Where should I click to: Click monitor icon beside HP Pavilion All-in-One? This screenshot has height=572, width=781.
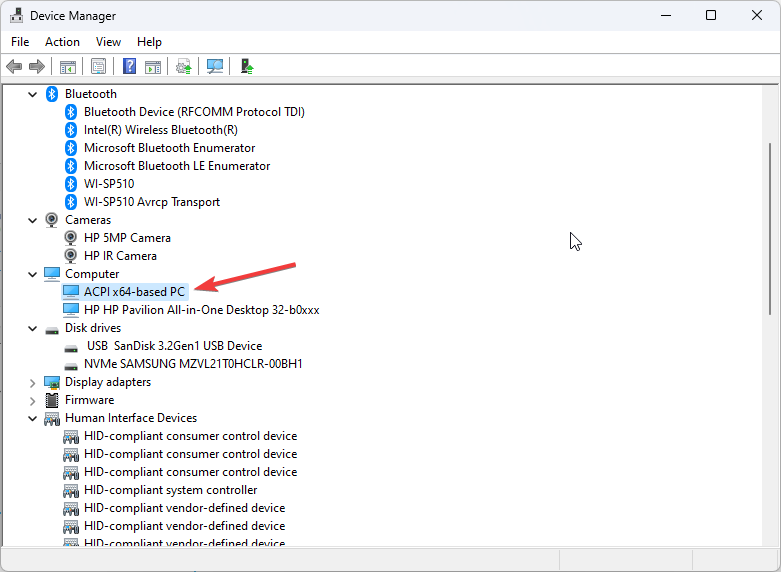coord(71,309)
